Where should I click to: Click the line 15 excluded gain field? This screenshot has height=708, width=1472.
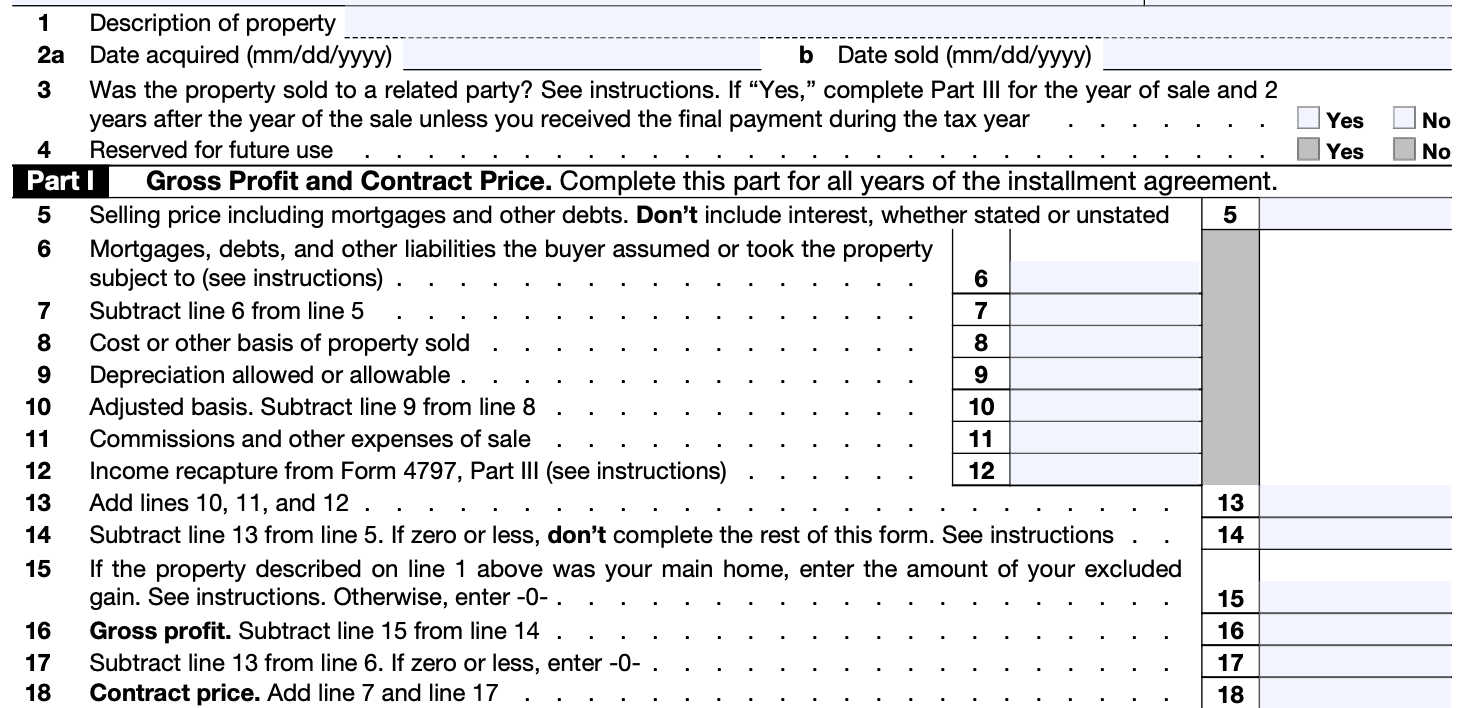point(1355,598)
